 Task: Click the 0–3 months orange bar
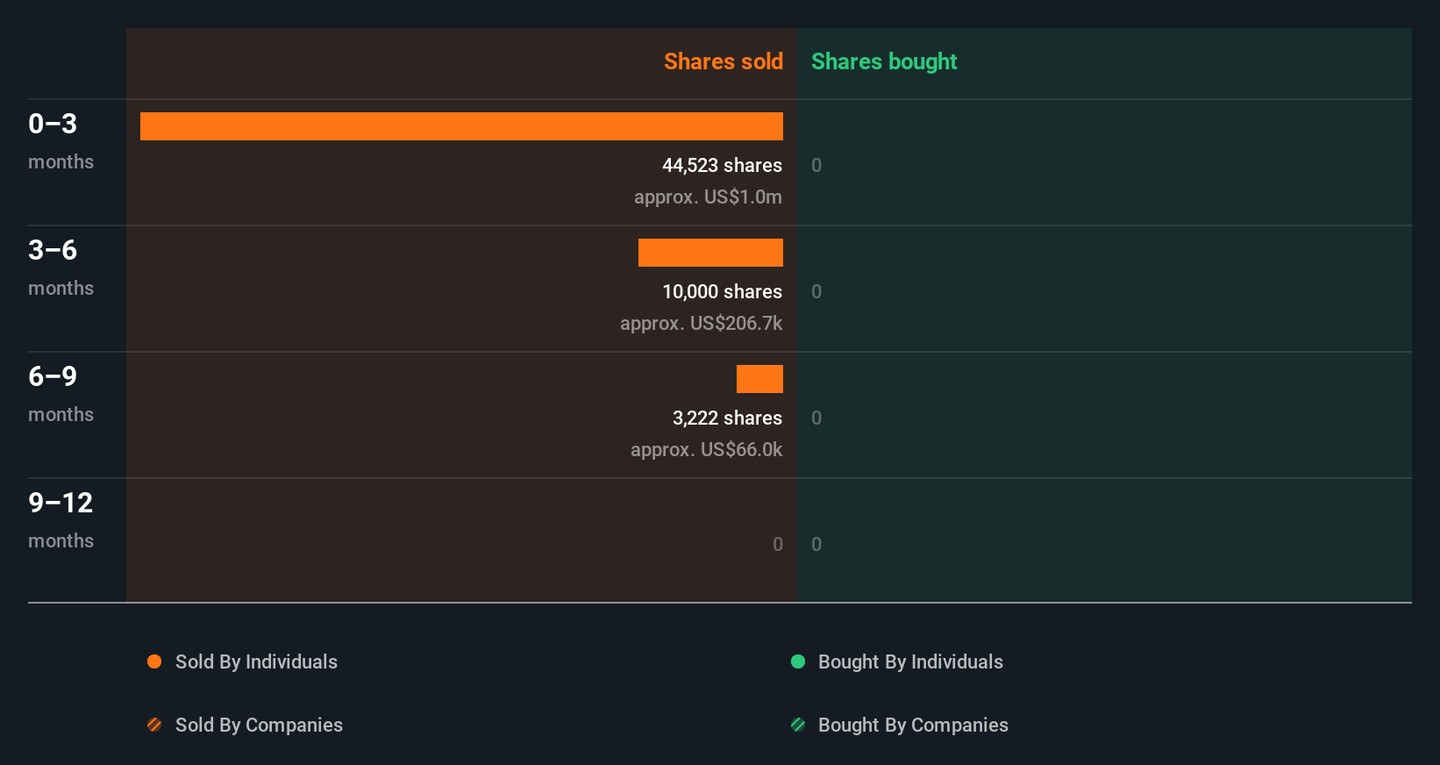point(461,126)
